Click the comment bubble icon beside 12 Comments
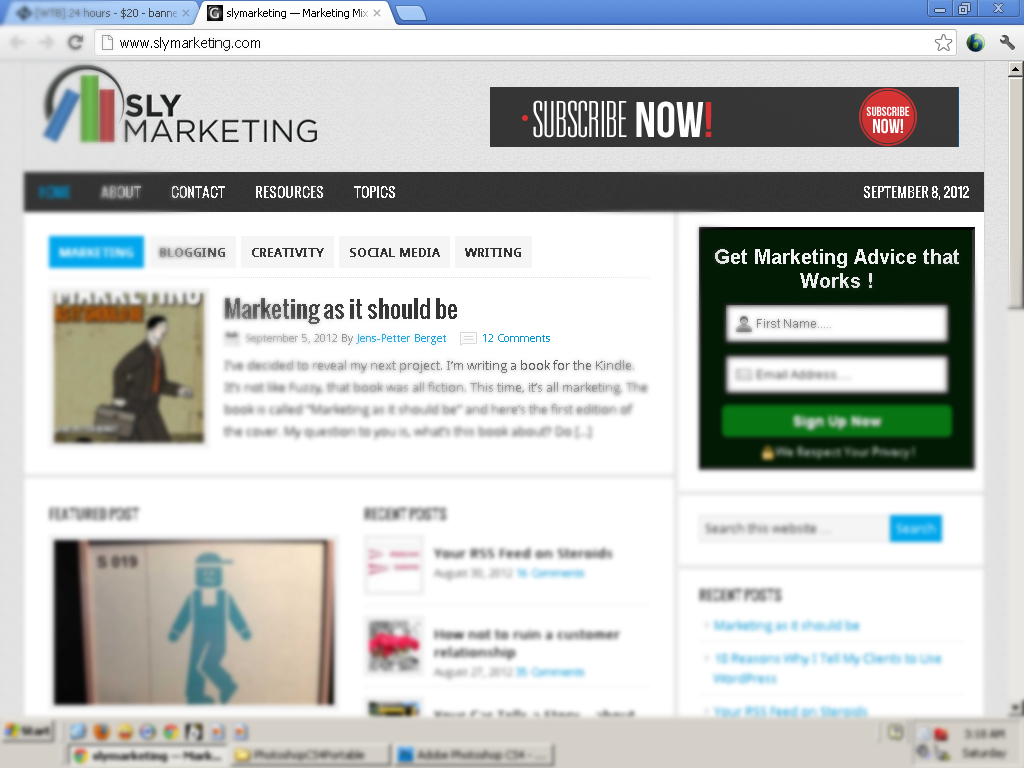Image resolution: width=1024 pixels, height=768 pixels. pyautogui.click(x=468, y=338)
